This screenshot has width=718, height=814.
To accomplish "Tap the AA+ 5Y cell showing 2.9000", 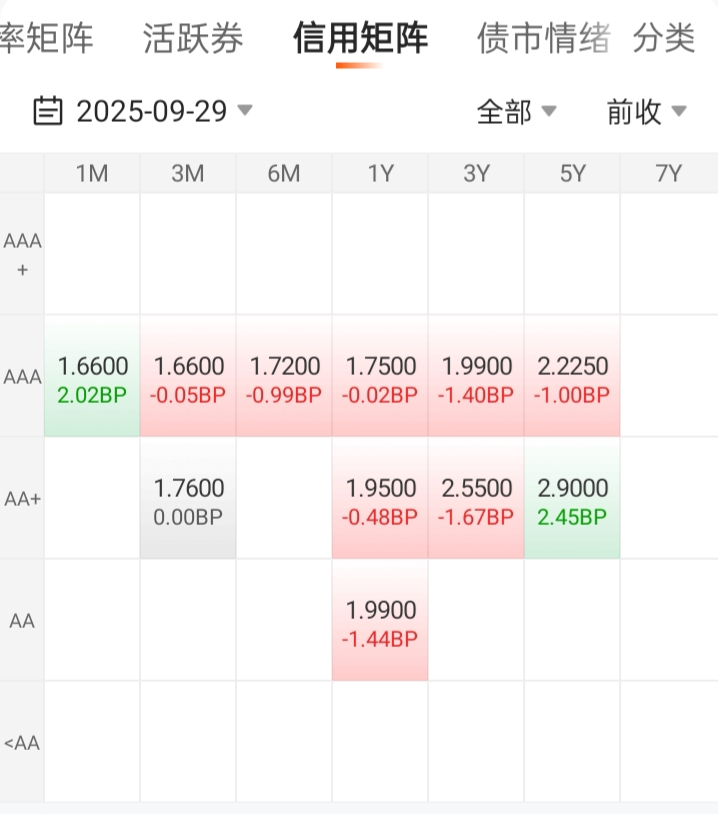I will coord(572,500).
